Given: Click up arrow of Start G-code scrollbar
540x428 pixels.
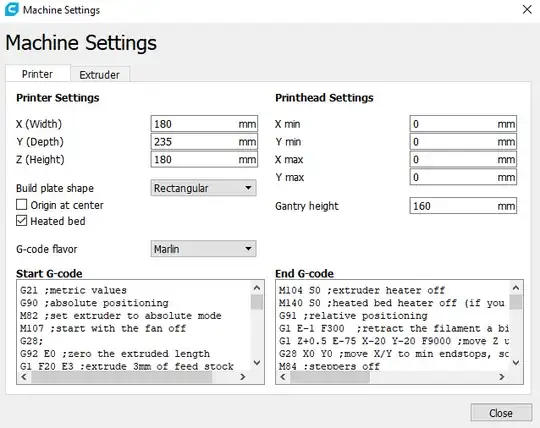Looking at the screenshot, I should coord(257,288).
